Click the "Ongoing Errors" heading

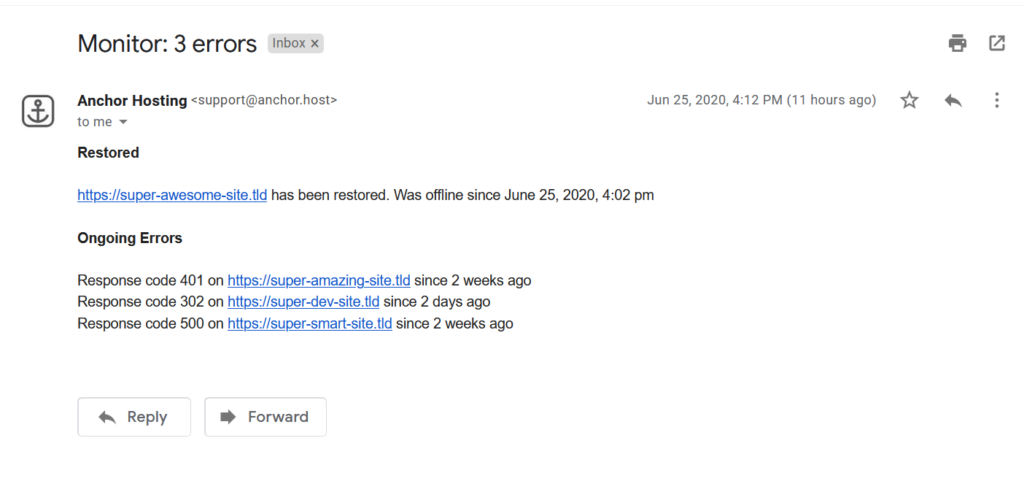click(x=130, y=238)
